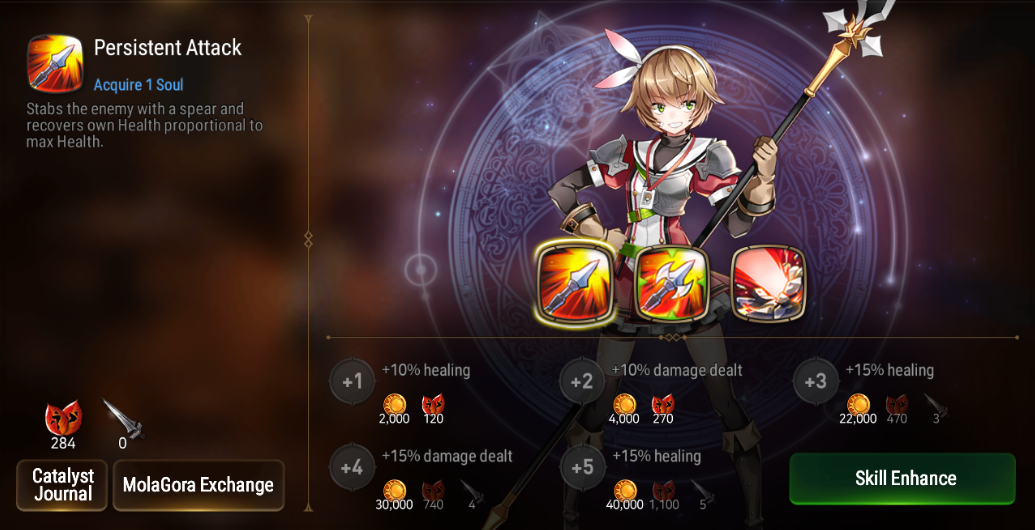Click the rune catalyst icon costing 270
Viewport: 1035px width, 530px height.
pos(663,404)
